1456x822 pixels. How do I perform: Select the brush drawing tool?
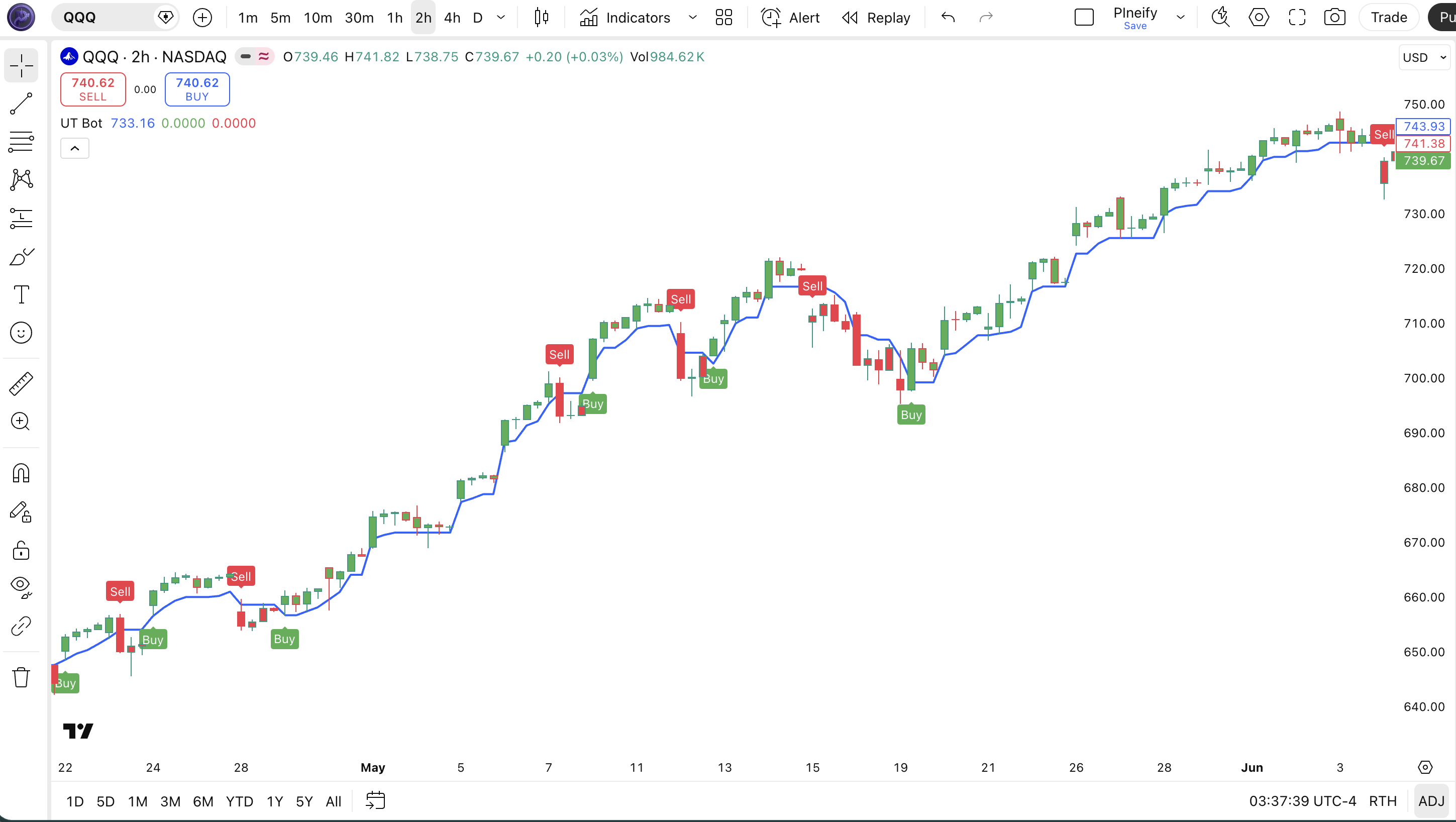(x=22, y=257)
